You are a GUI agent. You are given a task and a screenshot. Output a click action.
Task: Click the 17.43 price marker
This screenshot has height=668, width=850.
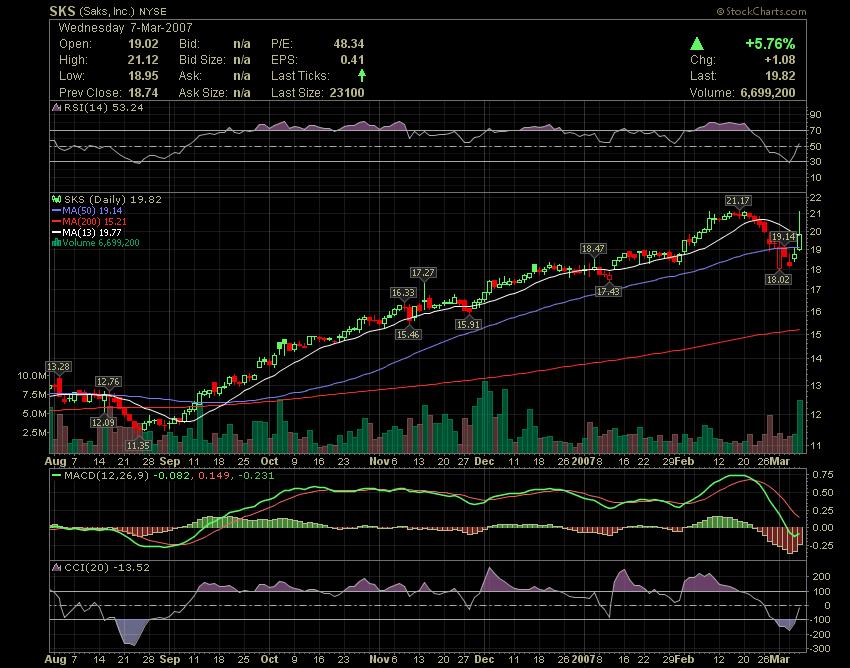click(x=608, y=291)
